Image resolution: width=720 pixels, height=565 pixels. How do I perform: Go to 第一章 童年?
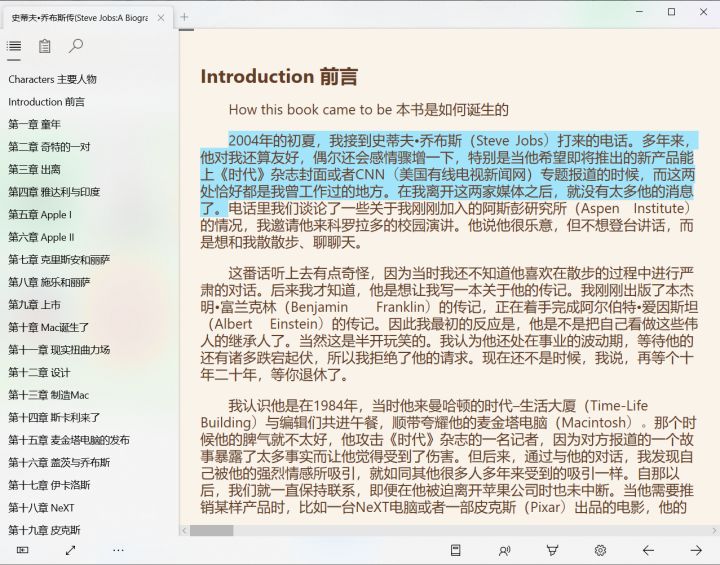point(34,124)
